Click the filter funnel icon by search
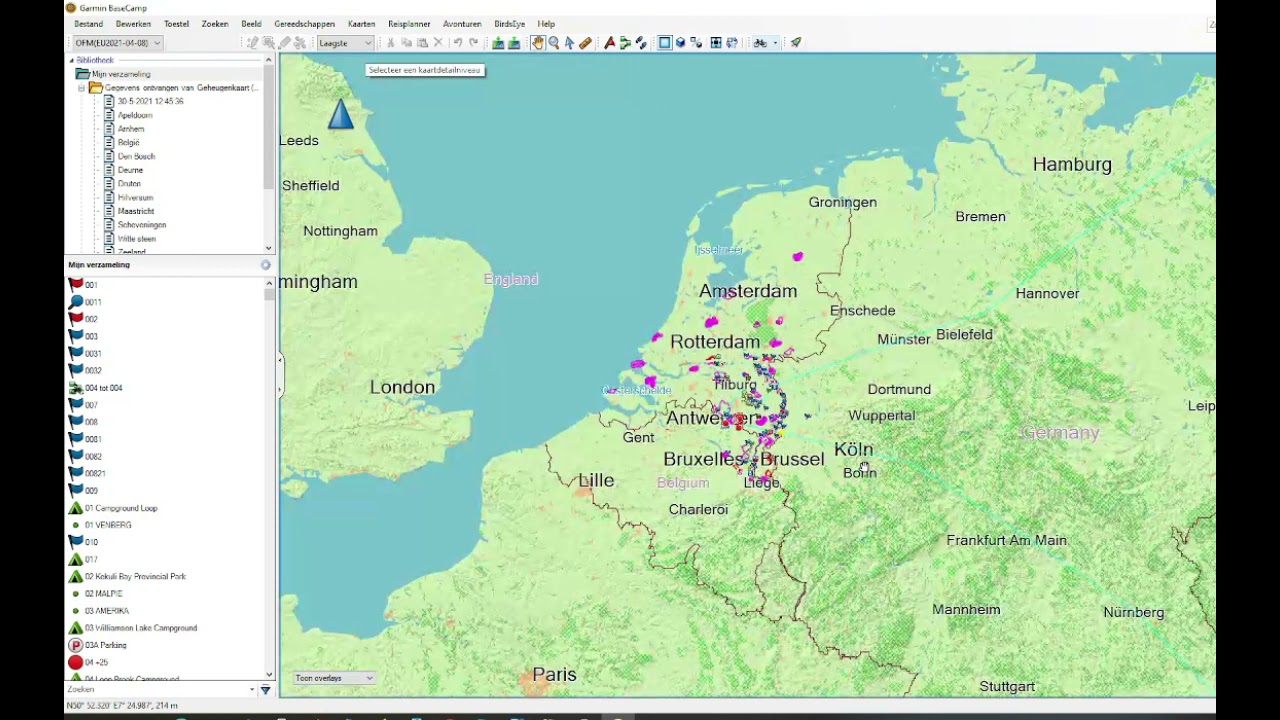 (x=265, y=690)
